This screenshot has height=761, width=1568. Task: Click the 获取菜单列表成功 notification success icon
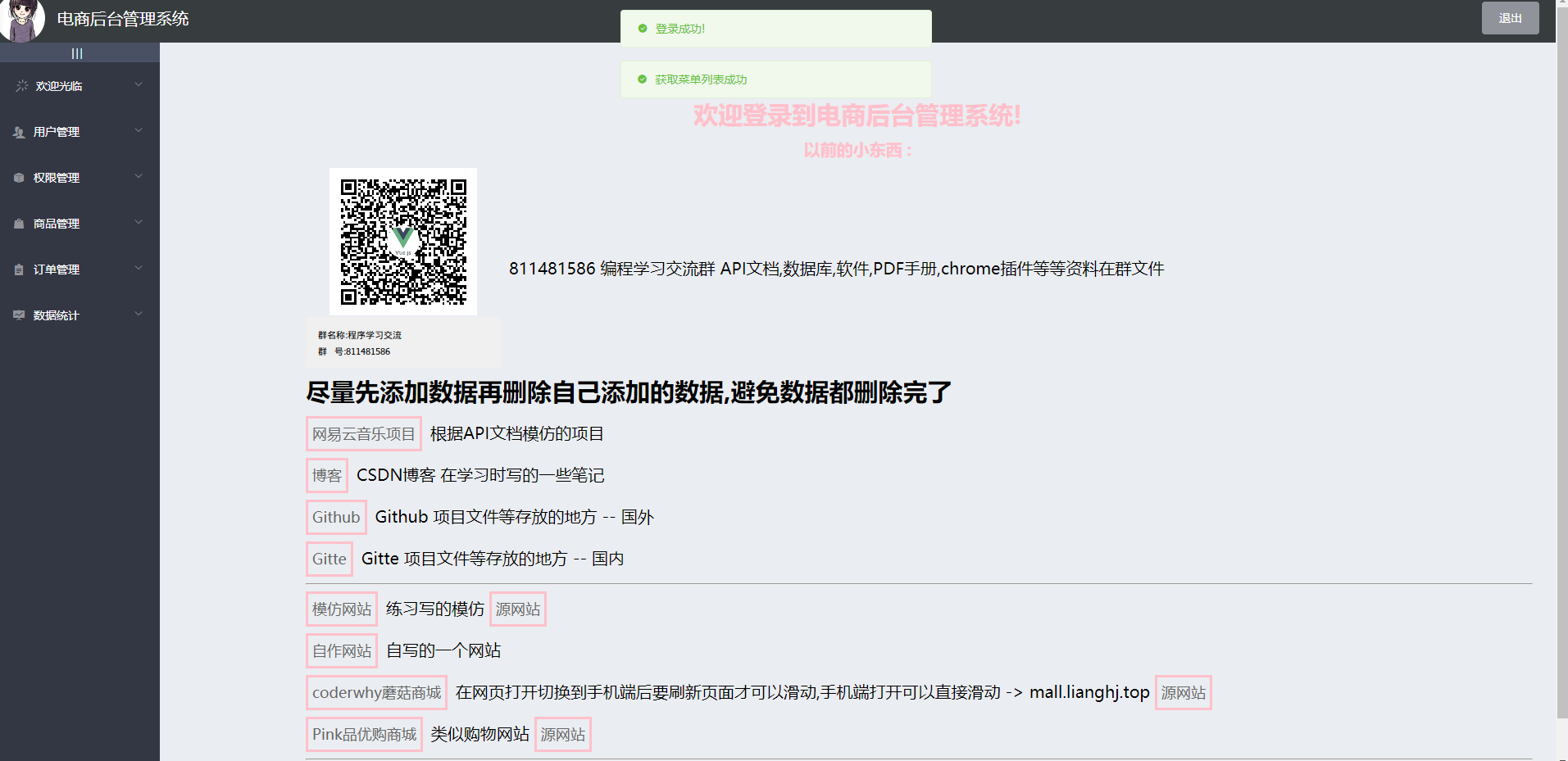point(643,79)
